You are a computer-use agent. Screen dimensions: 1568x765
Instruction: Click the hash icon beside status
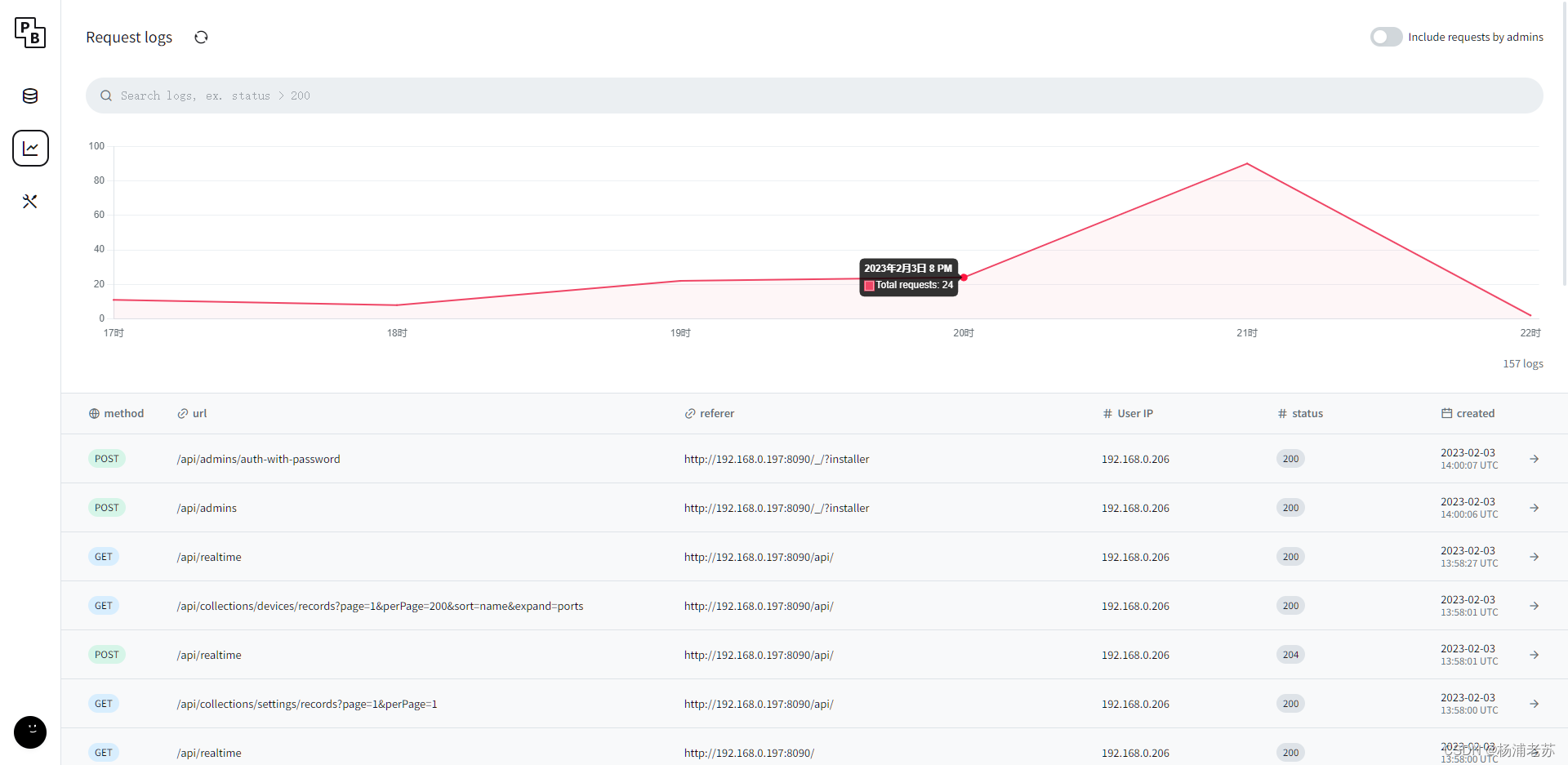(1282, 414)
